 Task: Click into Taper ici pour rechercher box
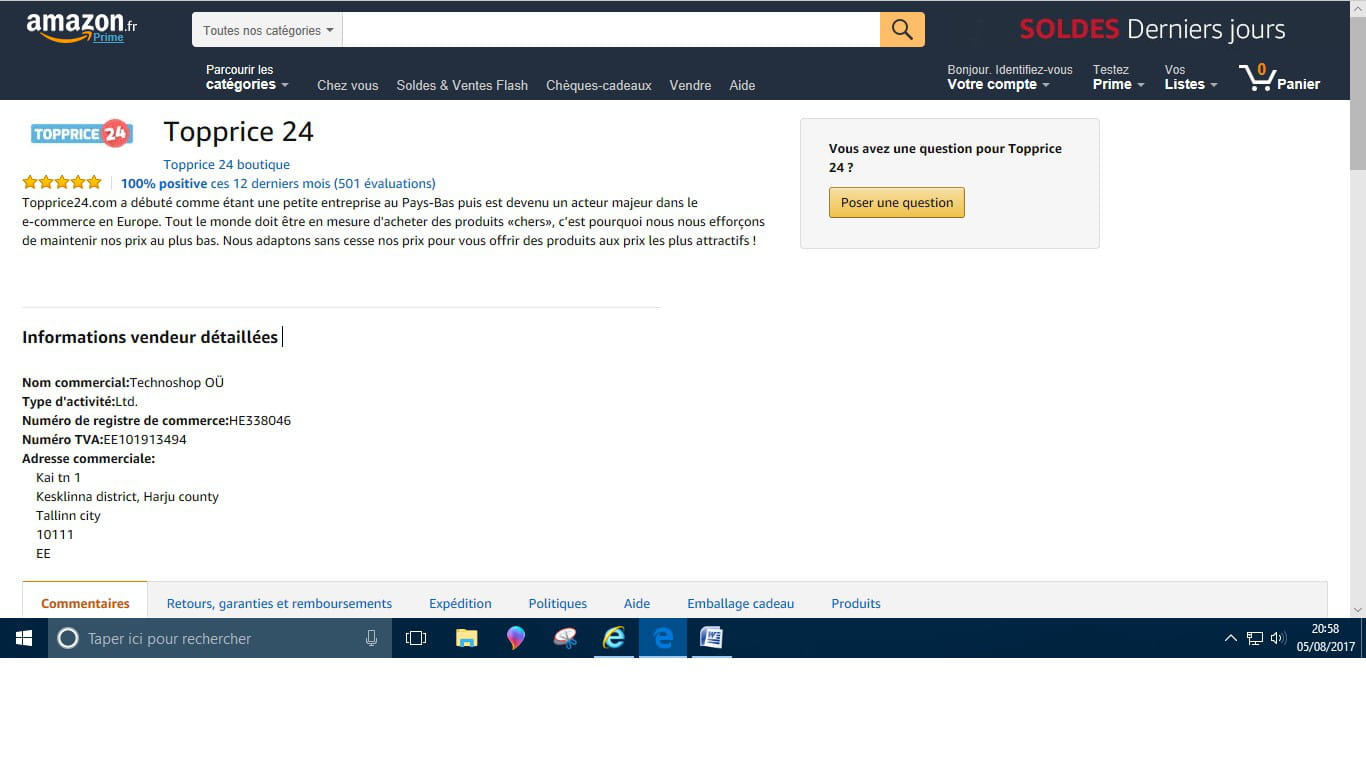[220, 638]
